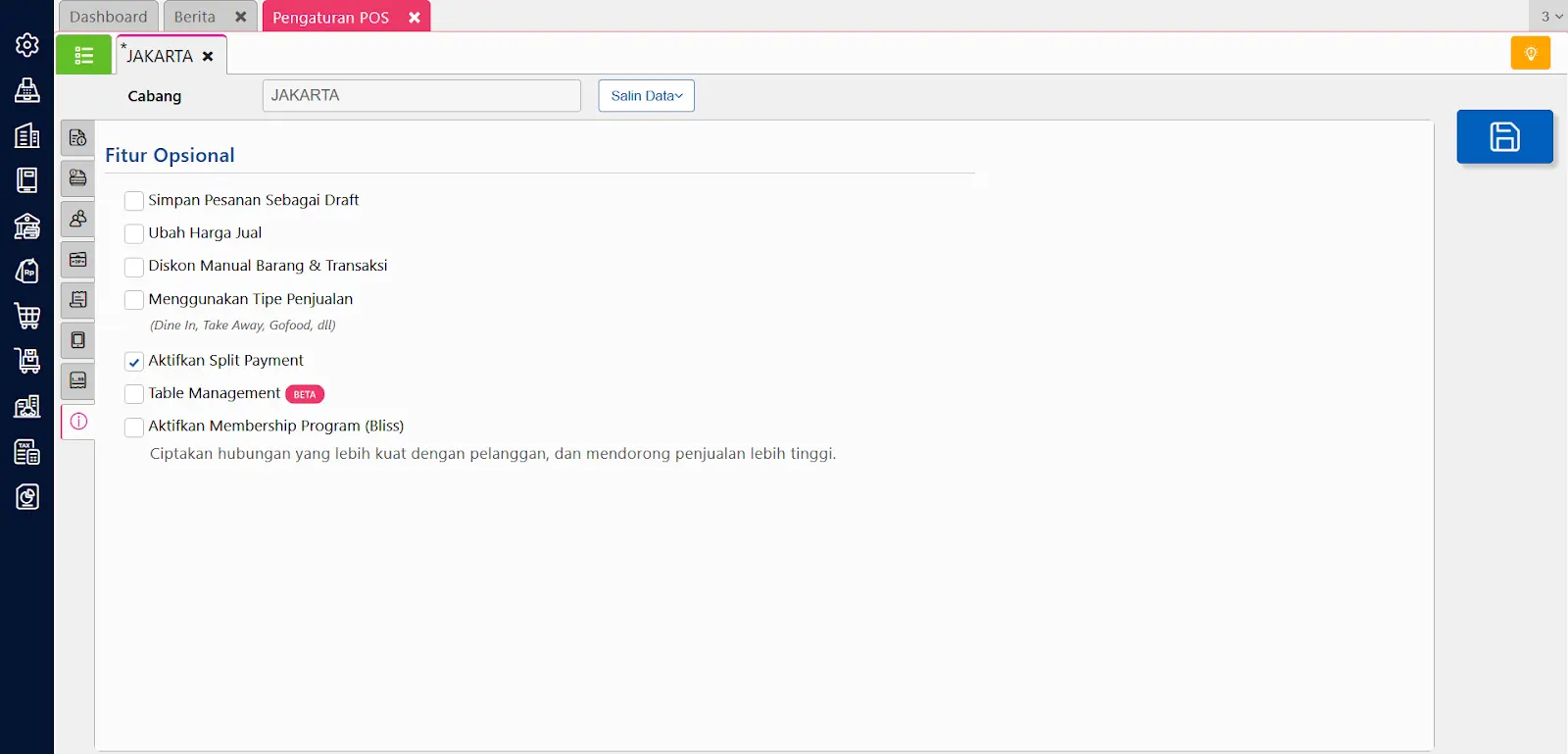Uncheck Aktifkan Split Payment
This screenshot has height=754, width=1568.
click(x=134, y=362)
